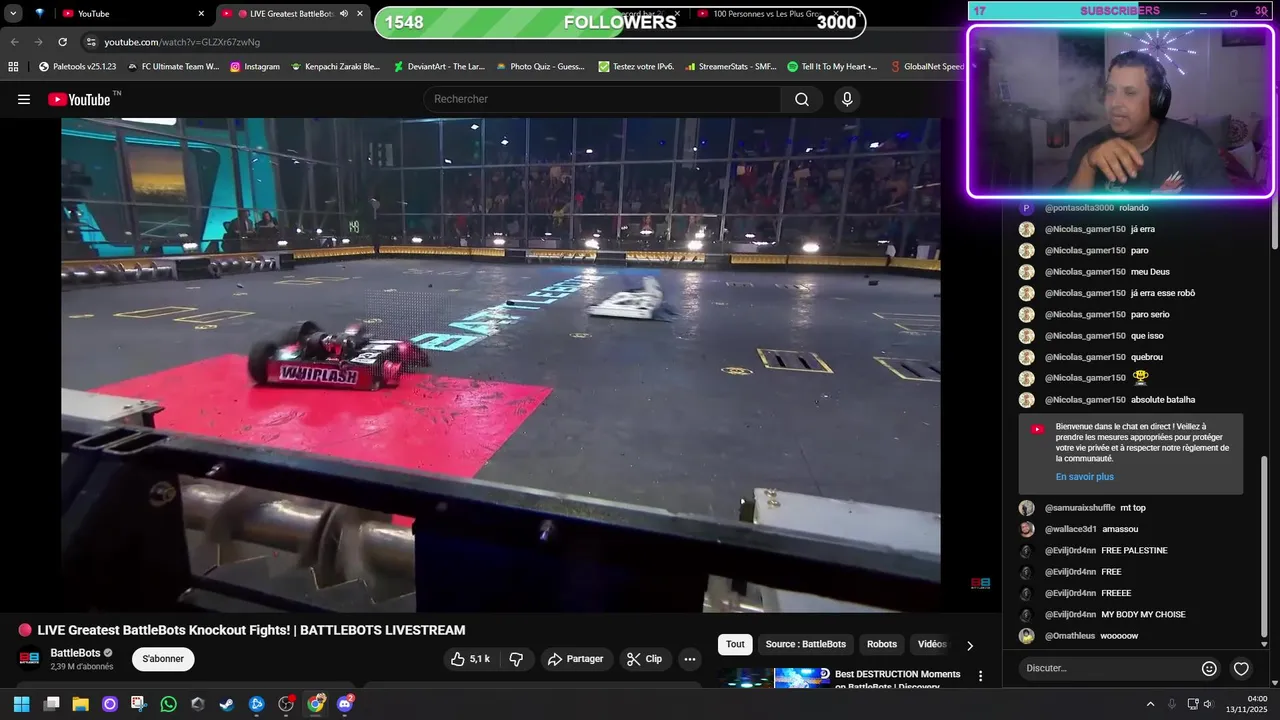Open Testez votre IPv6 bookmark
The width and height of the screenshot is (1280, 720).
coord(636,66)
